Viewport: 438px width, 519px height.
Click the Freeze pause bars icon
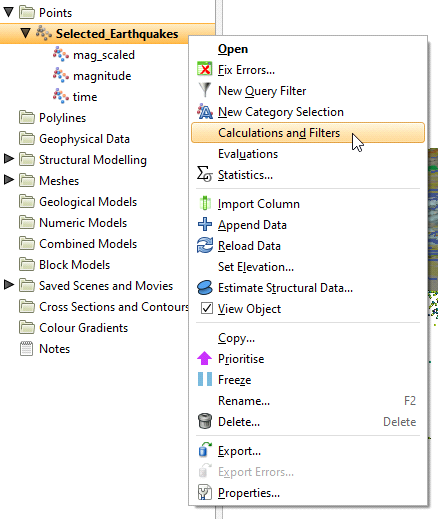[205, 379]
